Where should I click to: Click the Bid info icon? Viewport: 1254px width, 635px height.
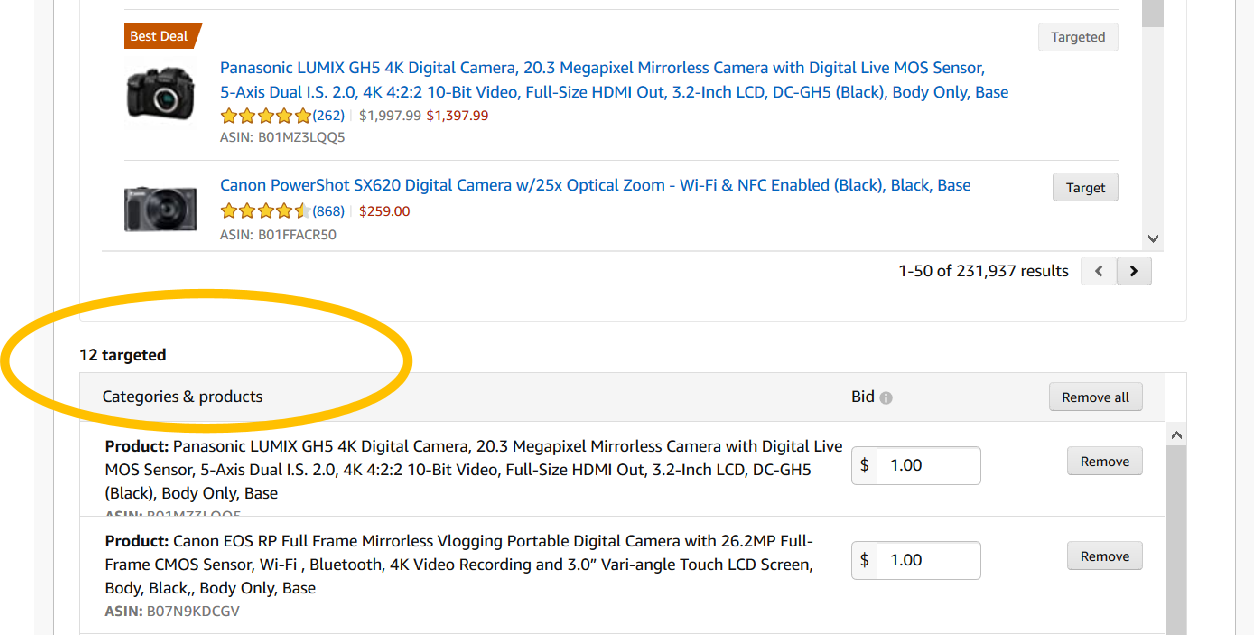(x=886, y=398)
